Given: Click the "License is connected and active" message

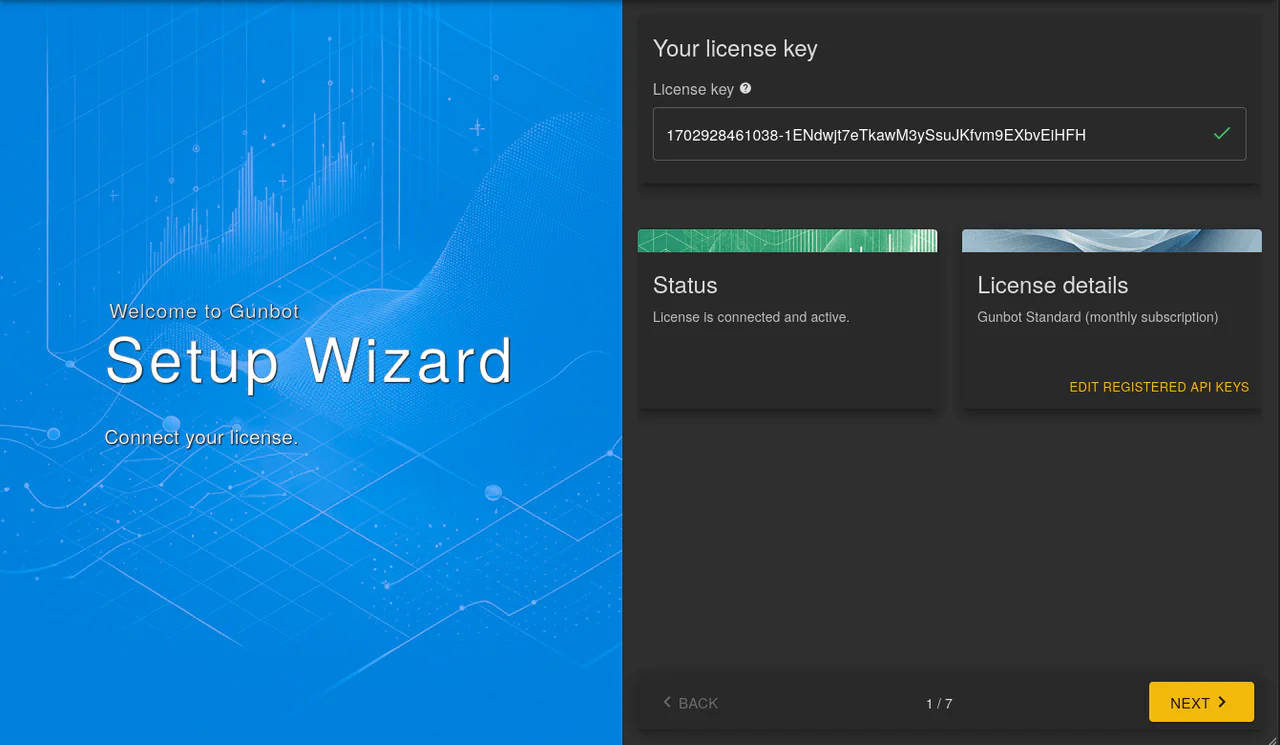Looking at the screenshot, I should coord(751,317).
